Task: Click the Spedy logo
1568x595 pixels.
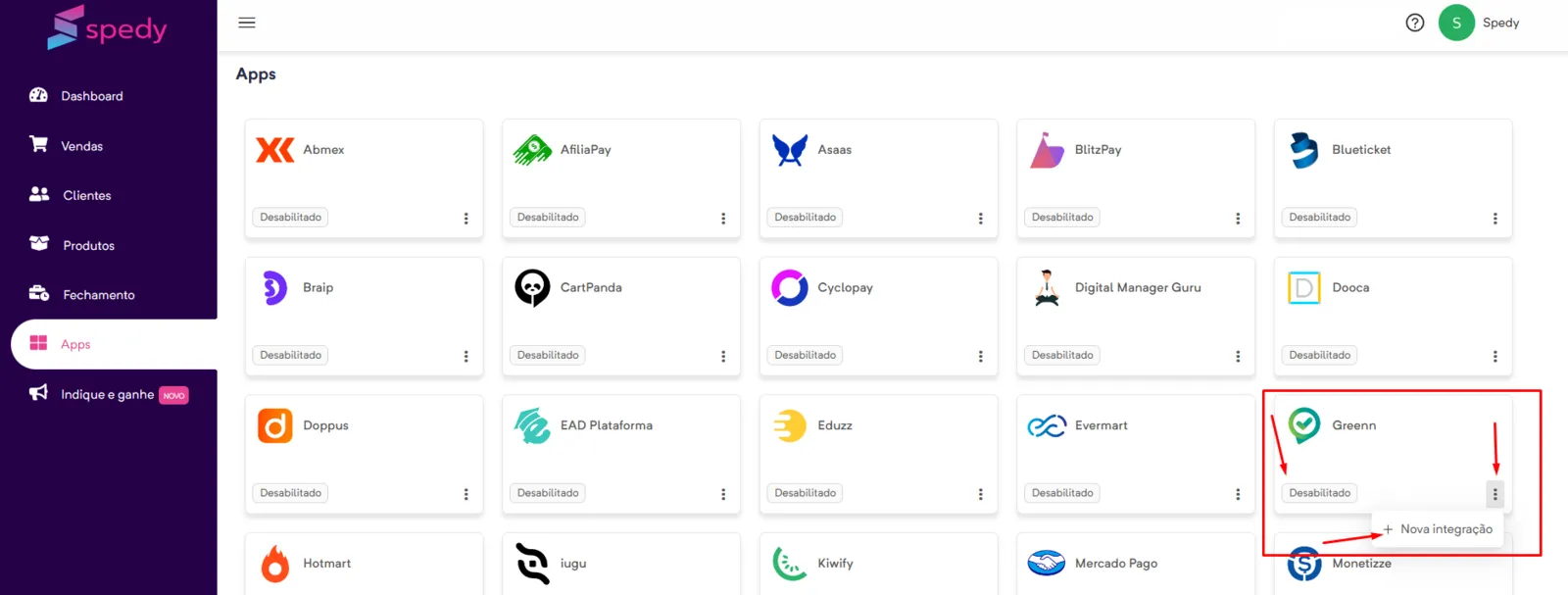Action: click(x=108, y=27)
